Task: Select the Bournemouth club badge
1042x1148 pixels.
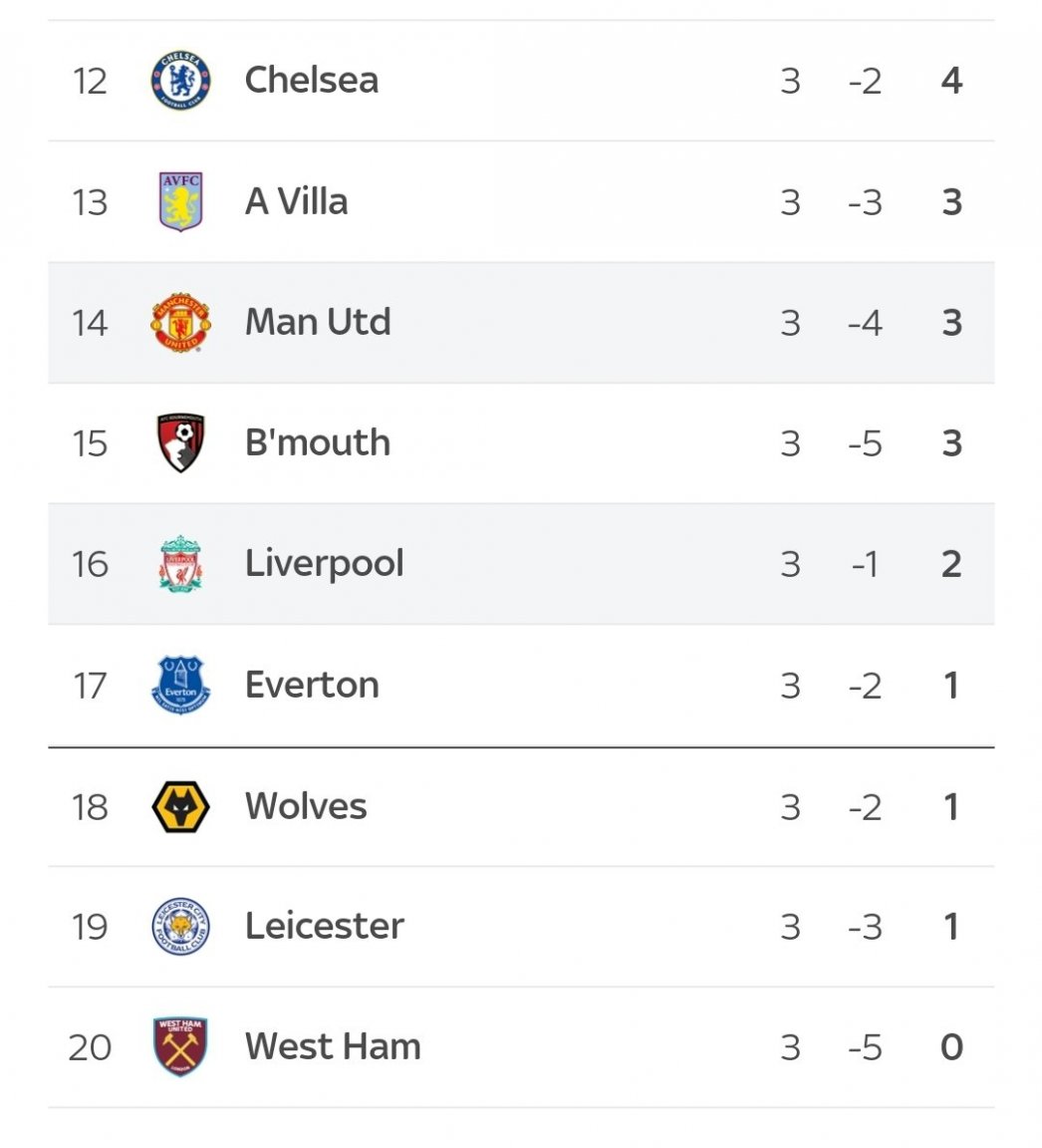Action: point(180,442)
